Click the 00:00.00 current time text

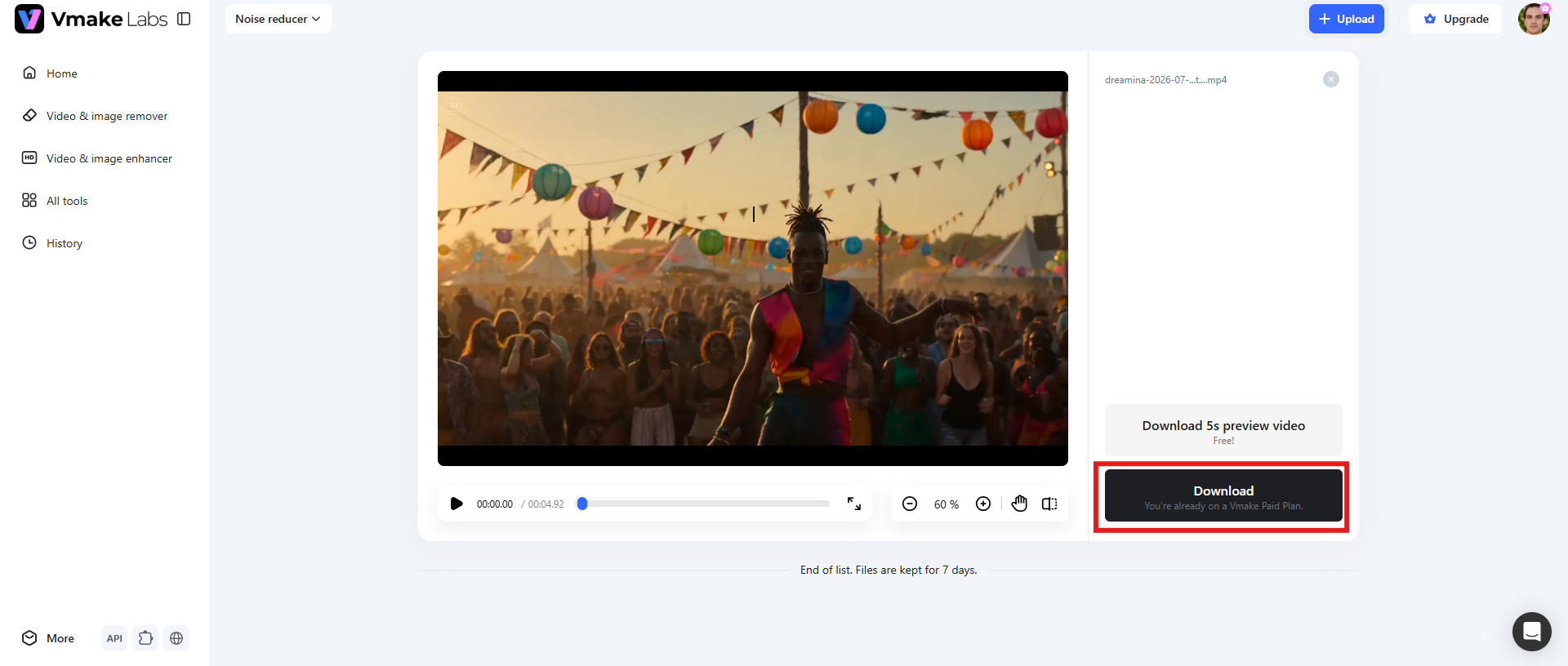click(495, 504)
